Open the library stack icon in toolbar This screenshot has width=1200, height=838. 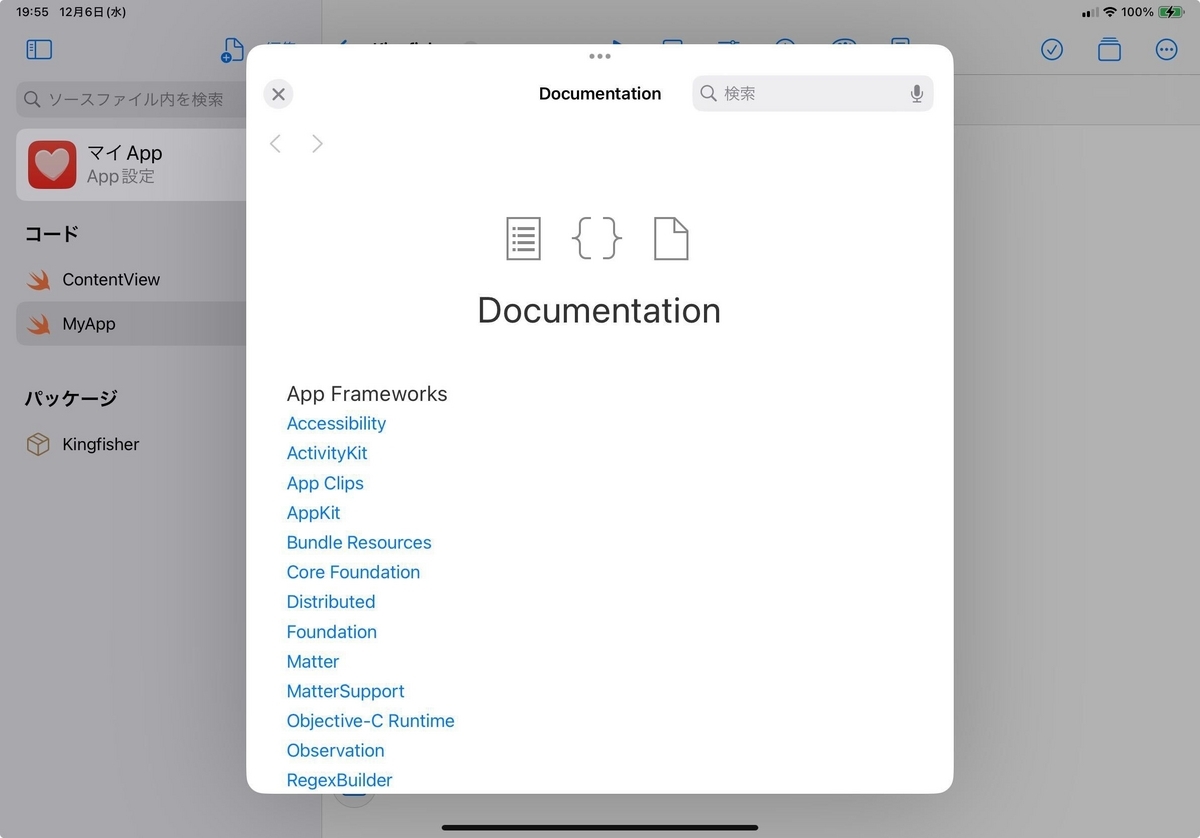[x=1109, y=49]
